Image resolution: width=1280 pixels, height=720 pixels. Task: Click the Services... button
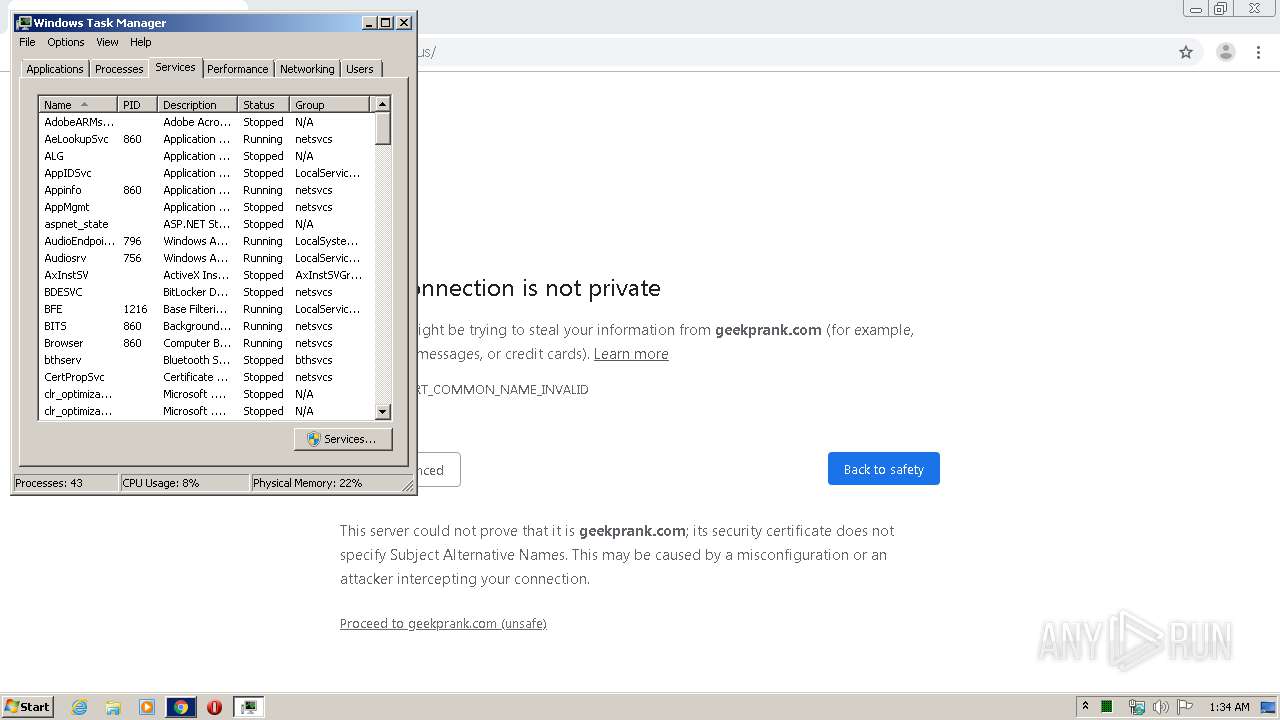[x=343, y=439]
